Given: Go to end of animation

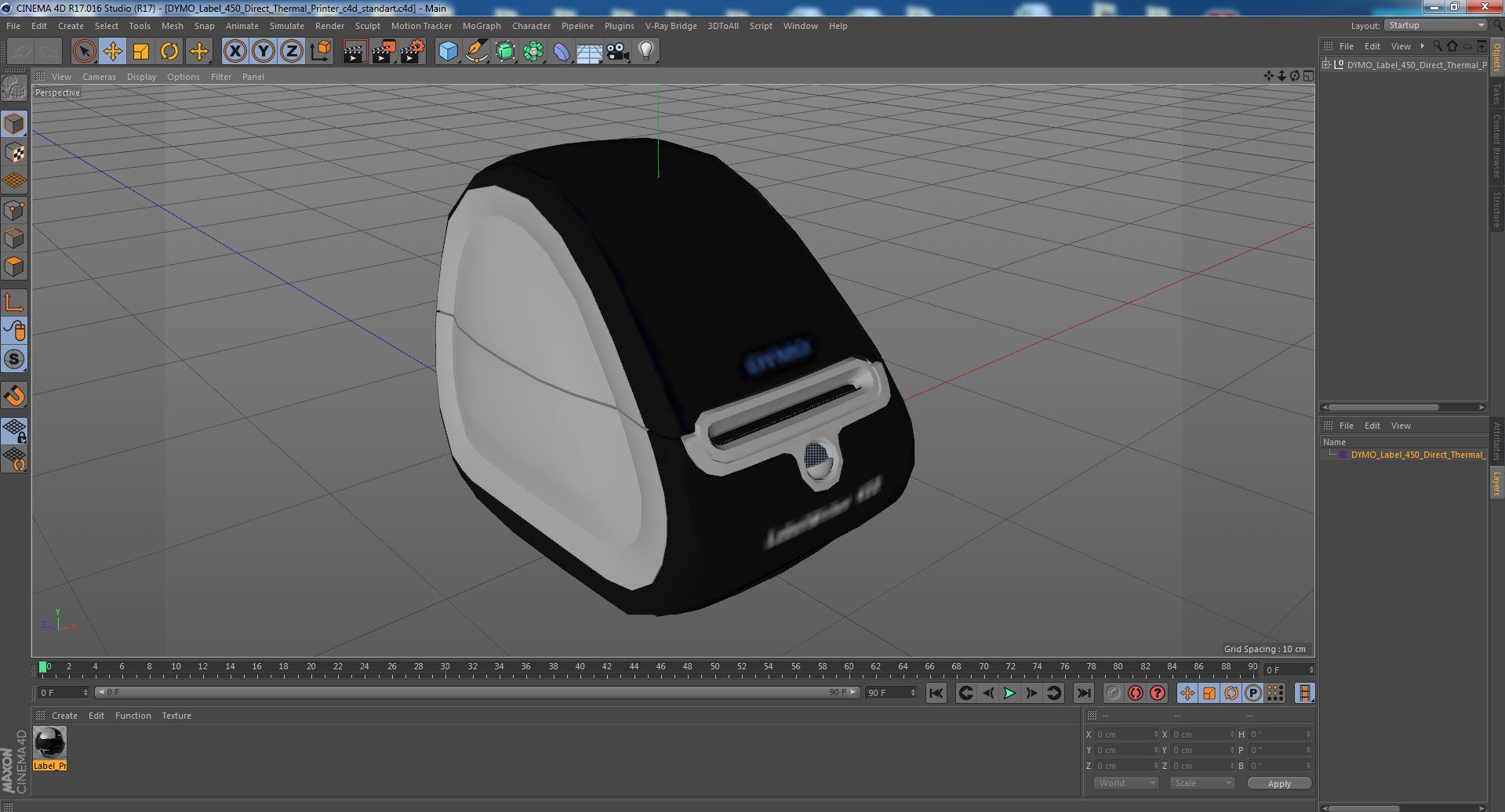Looking at the screenshot, I should tap(1083, 693).
